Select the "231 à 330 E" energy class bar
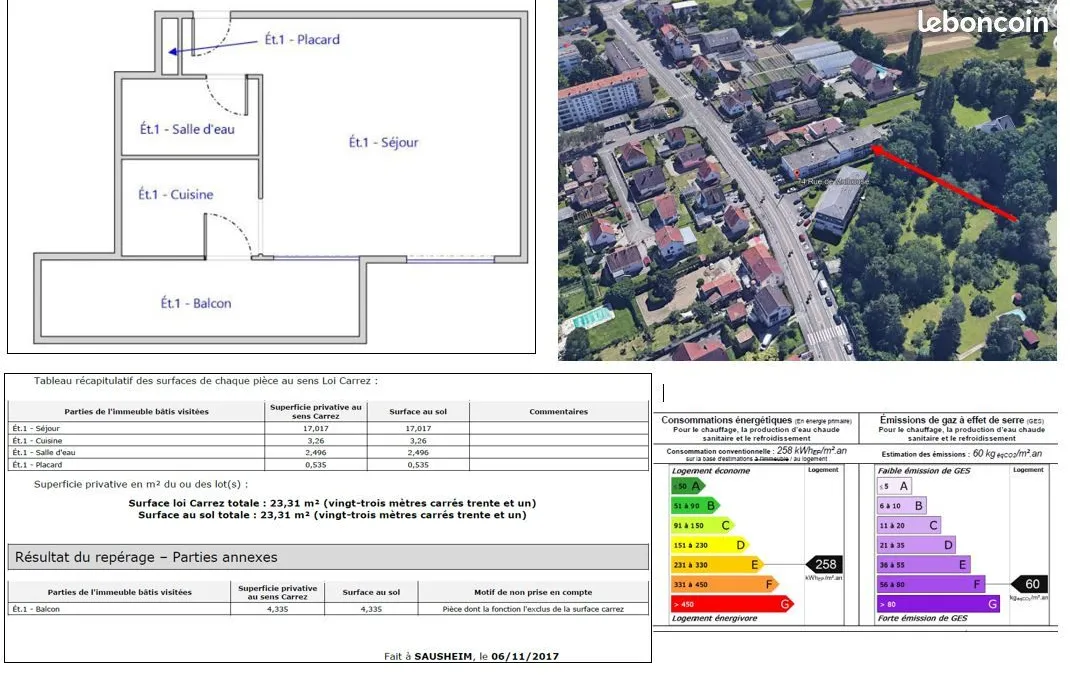The height and width of the screenshot is (675, 1070). tap(718, 565)
